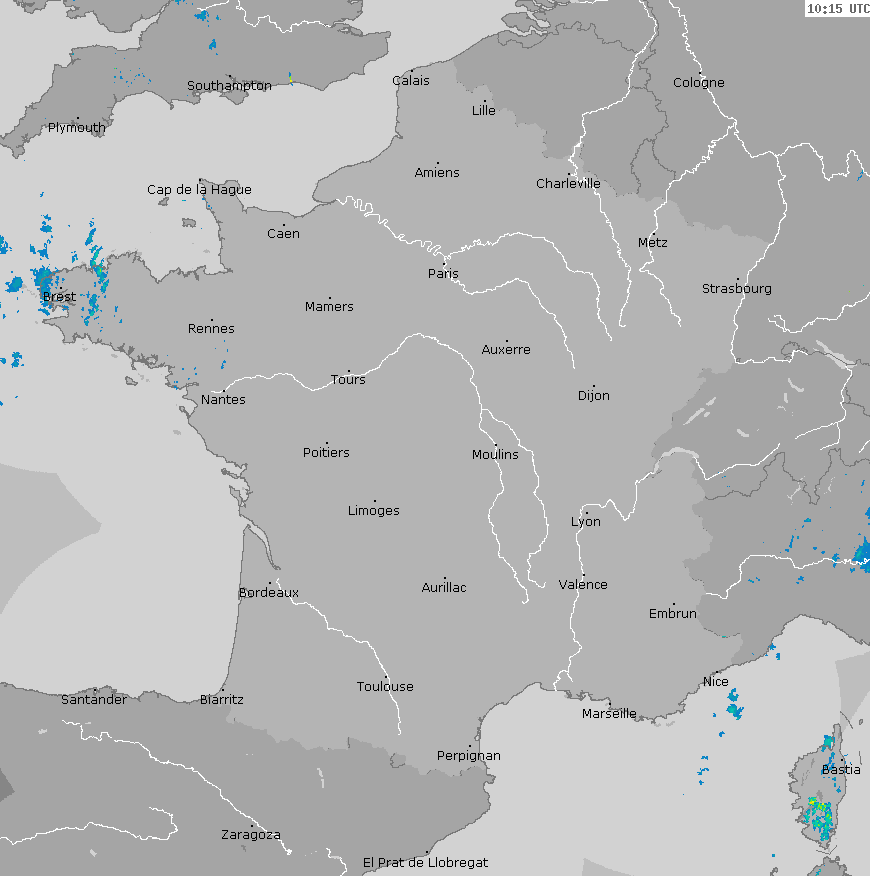Select the Plymouth city label
This screenshot has height=876, width=870.
[76, 128]
